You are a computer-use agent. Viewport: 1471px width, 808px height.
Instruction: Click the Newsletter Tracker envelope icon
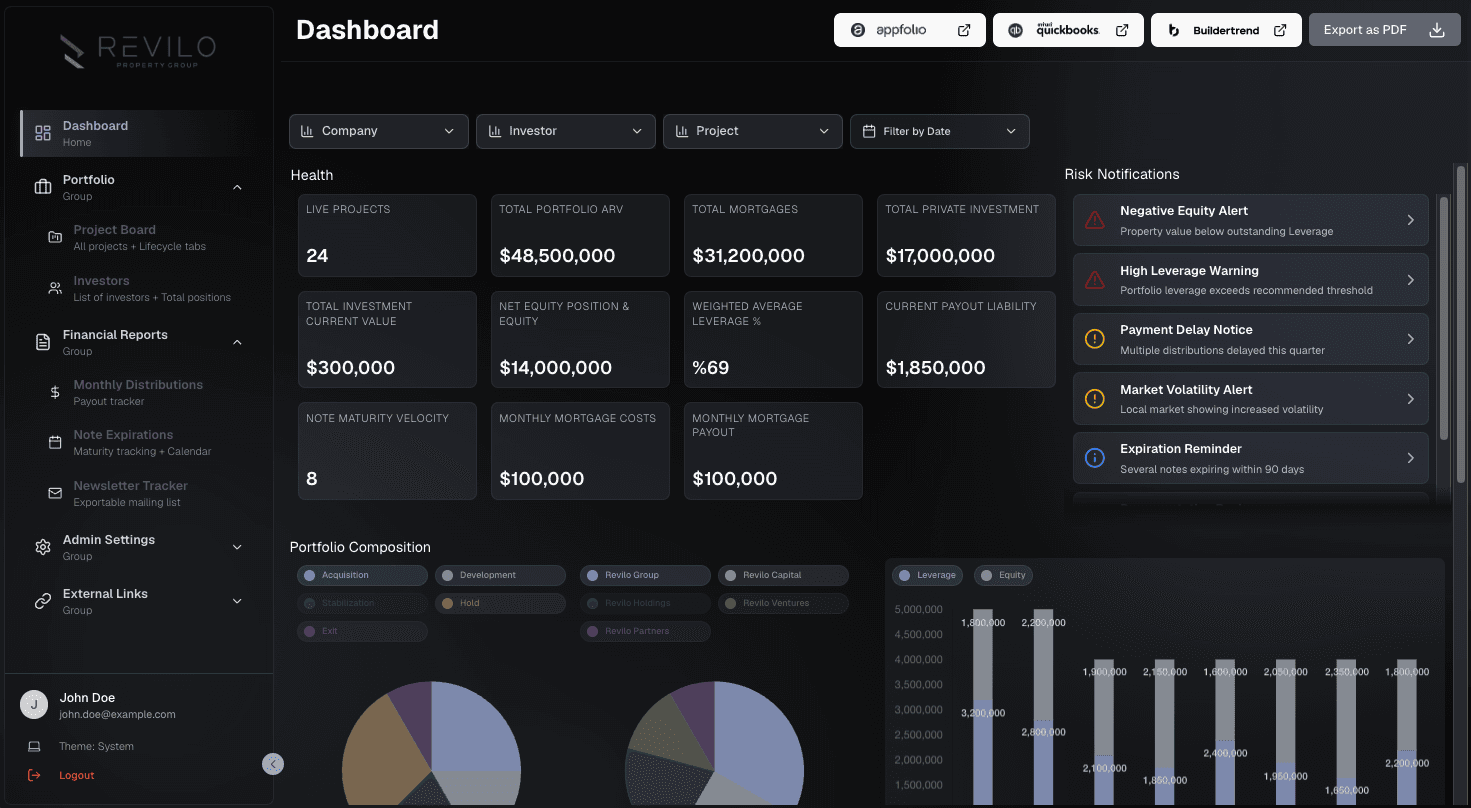(55, 493)
